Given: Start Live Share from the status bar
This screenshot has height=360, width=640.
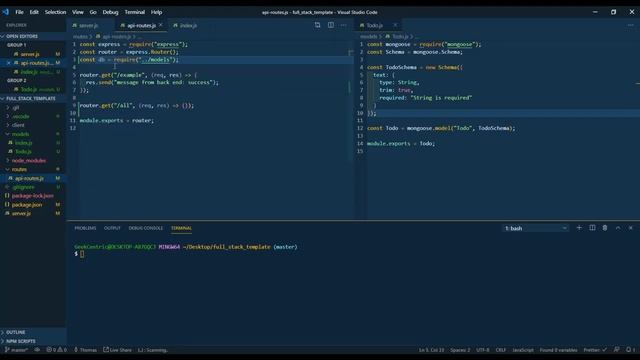Looking at the screenshot, I should click(118, 350).
